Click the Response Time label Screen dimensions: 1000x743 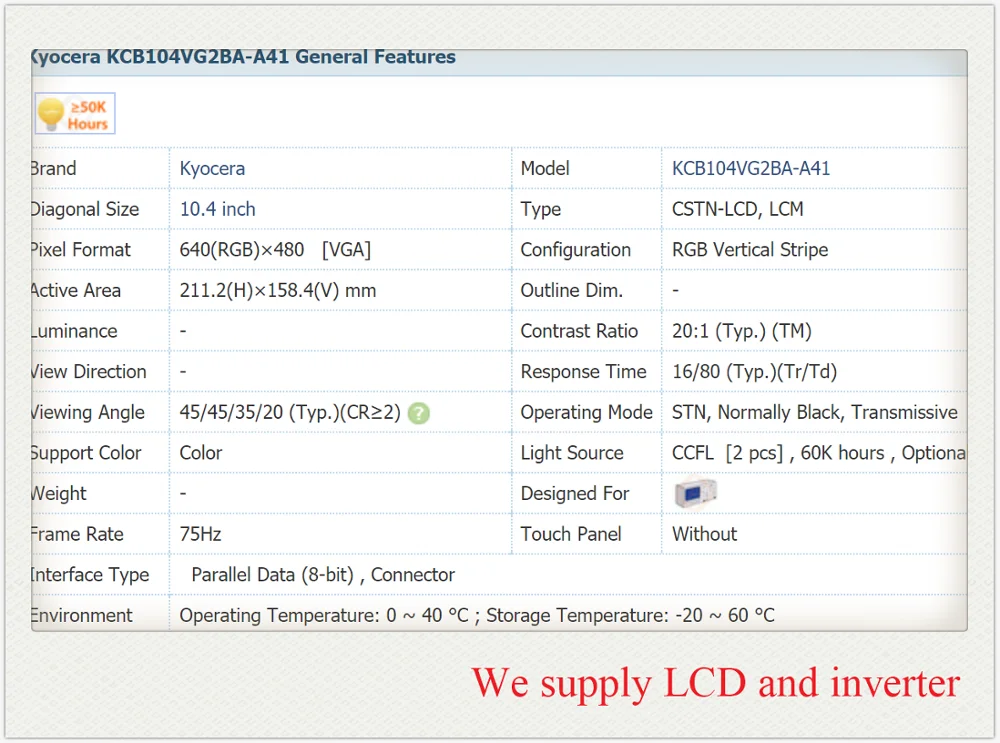pos(584,372)
